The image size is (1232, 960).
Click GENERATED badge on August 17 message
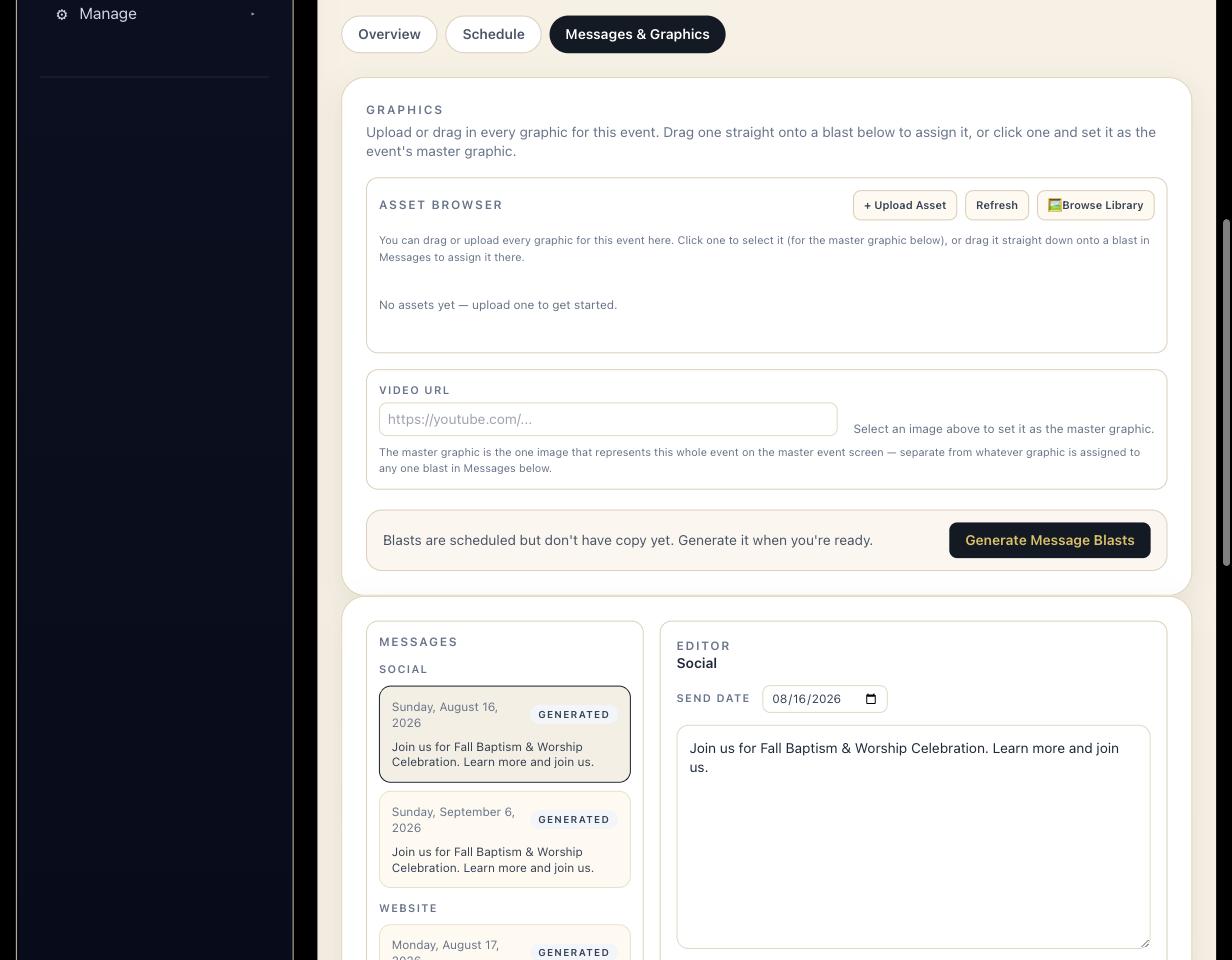coord(574,952)
